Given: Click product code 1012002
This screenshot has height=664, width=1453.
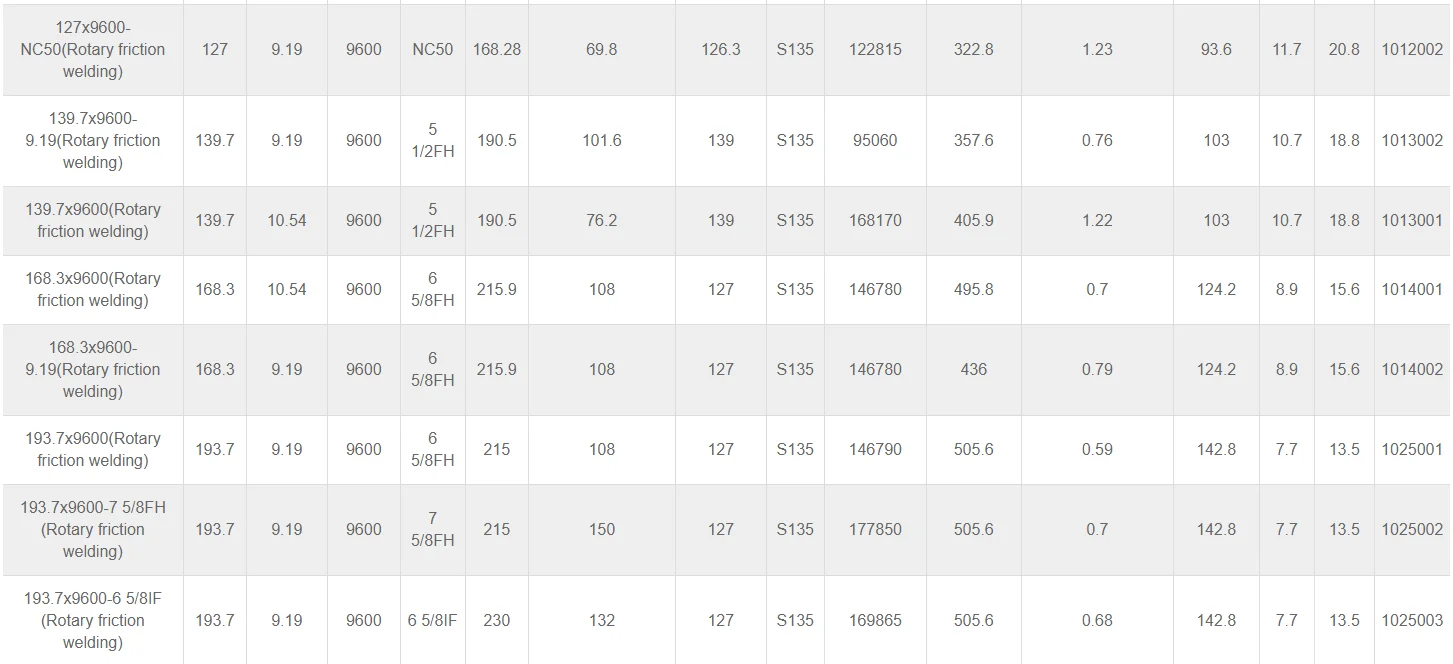Looking at the screenshot, I should click(x=1412, y=49).
